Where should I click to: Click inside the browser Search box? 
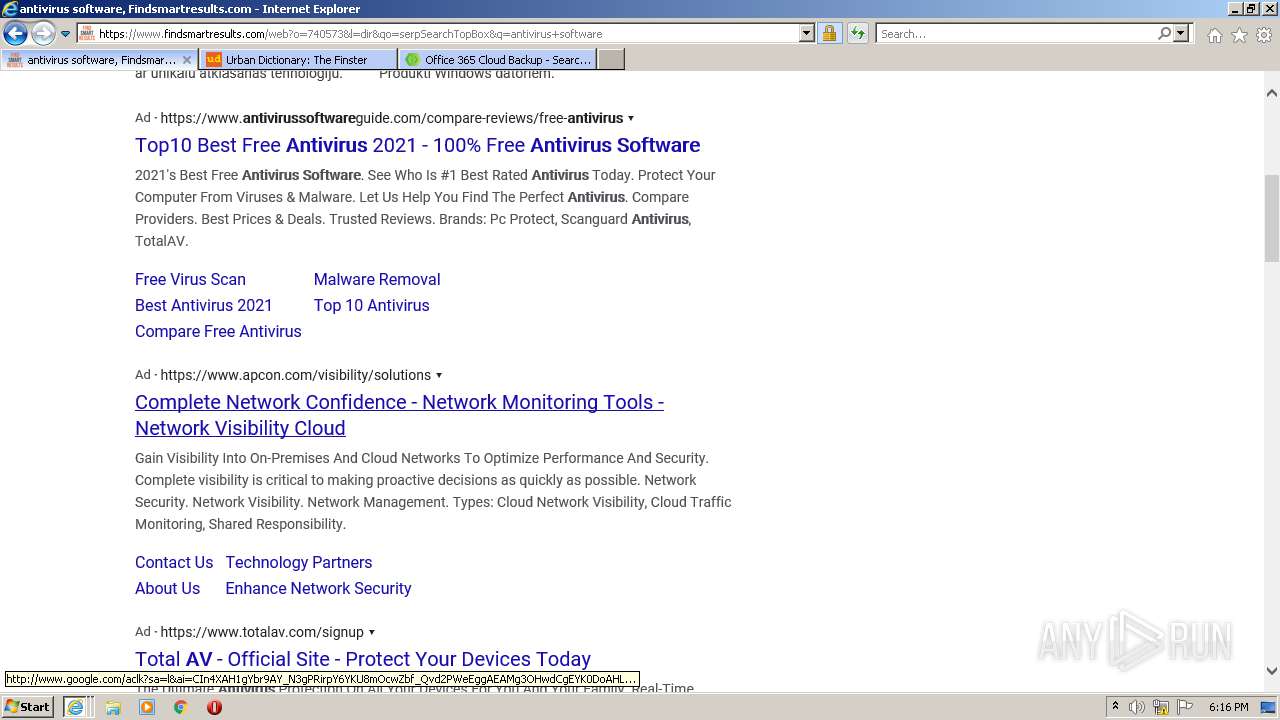pyautogui.click(x=1015, y=33)
